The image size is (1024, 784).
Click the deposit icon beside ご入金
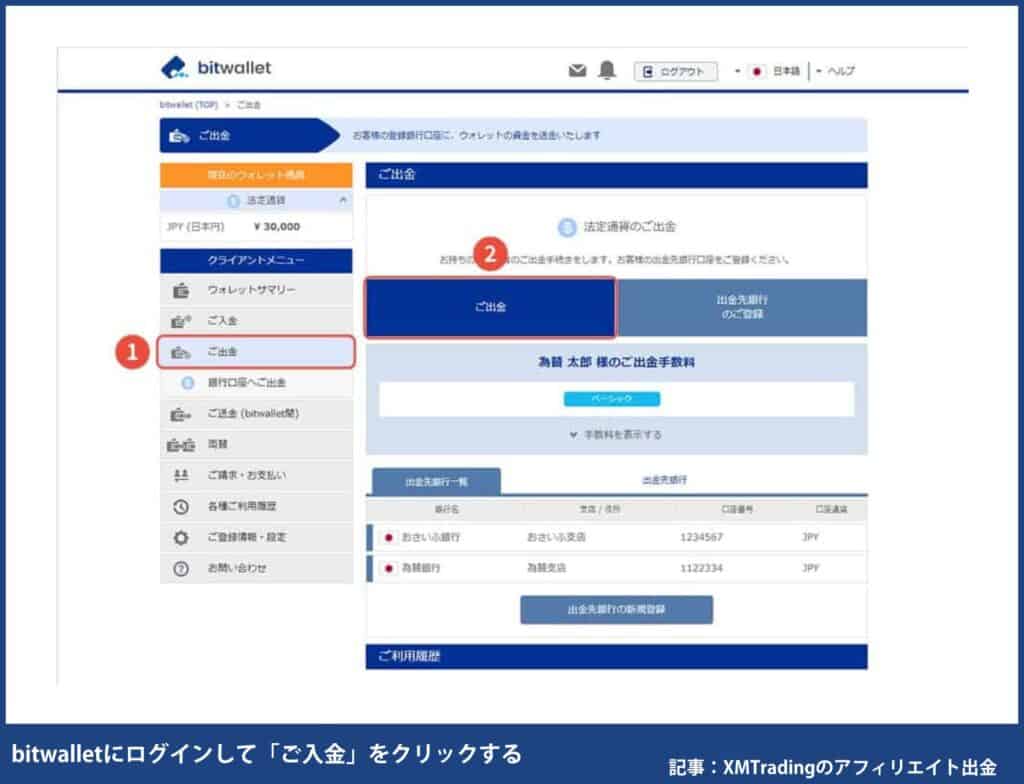point(181,321)
